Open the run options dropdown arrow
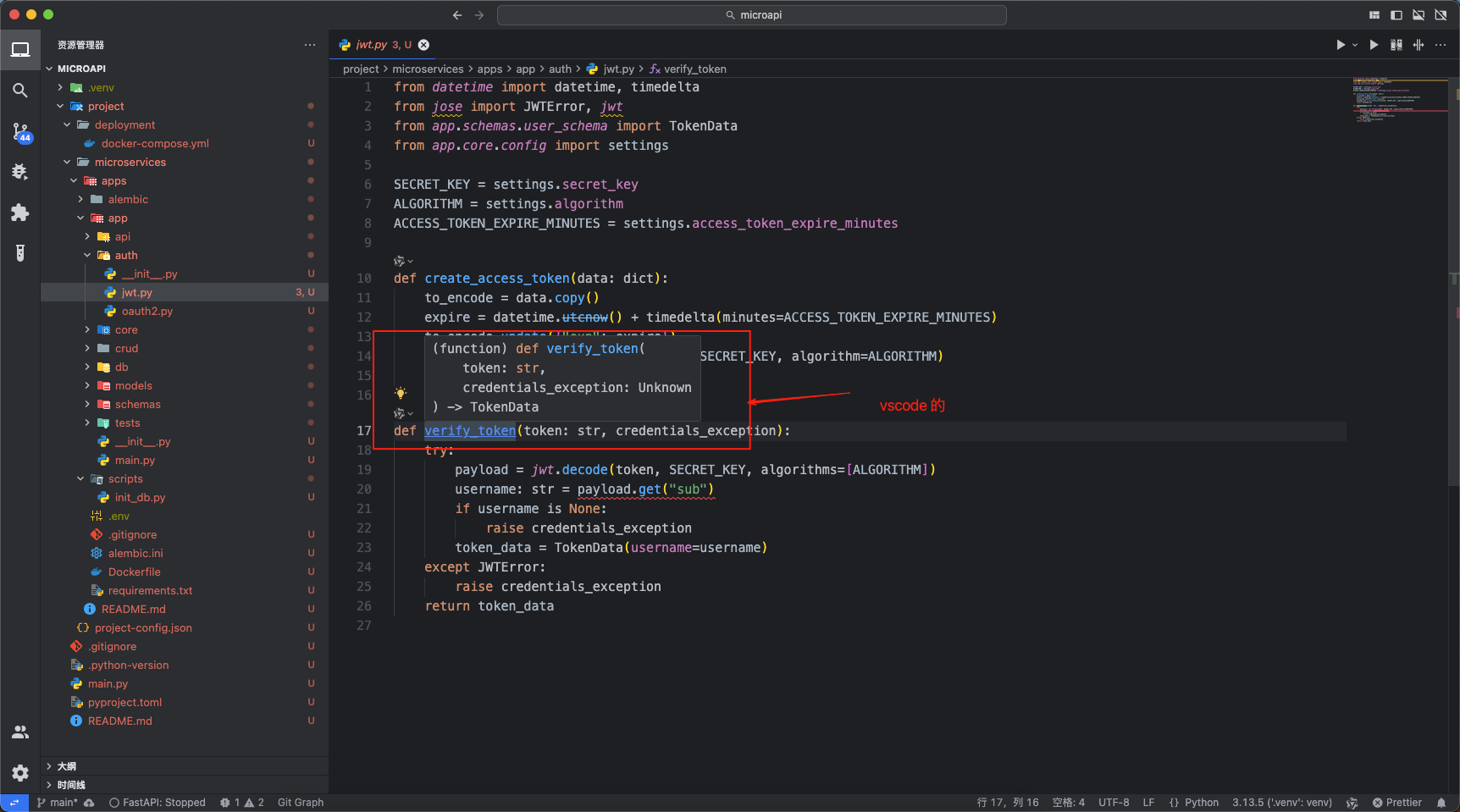 point(1355,45)
